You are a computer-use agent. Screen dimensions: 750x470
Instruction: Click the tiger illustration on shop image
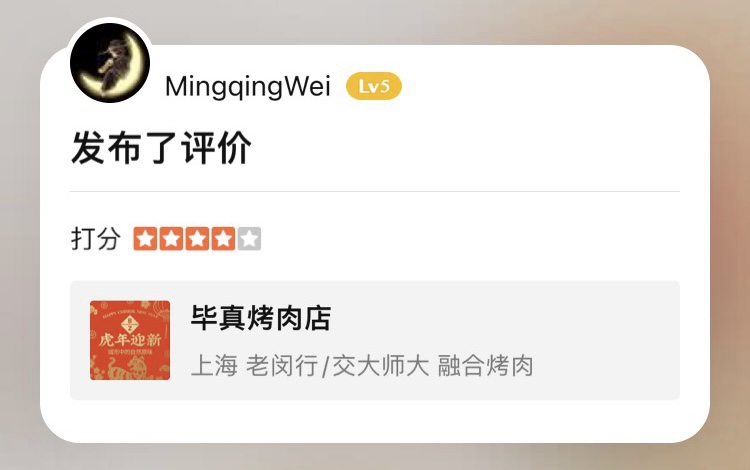click(127, 367)
